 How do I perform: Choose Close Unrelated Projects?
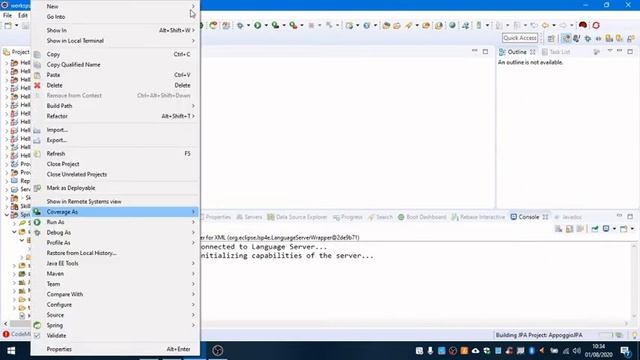115,174
